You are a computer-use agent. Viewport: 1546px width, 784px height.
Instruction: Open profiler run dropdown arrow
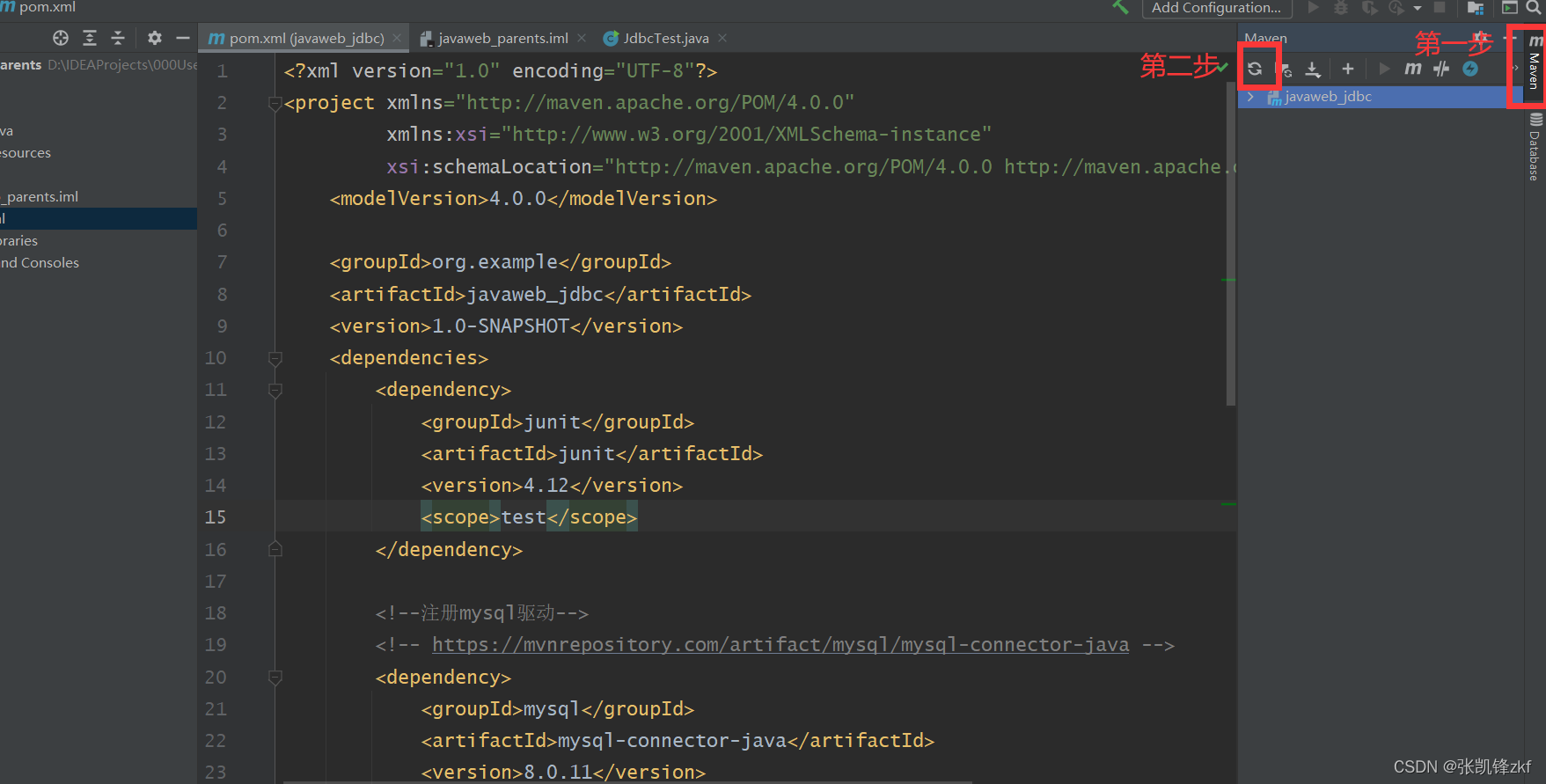tap(1417, 8)
